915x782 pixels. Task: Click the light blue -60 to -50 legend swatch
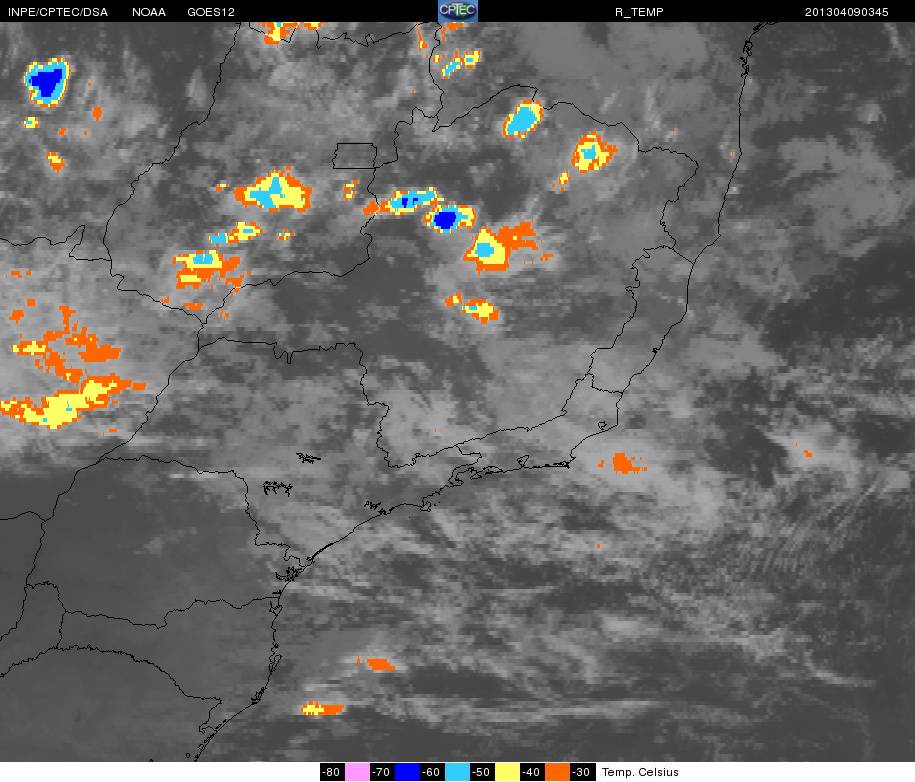tap(457, 772)
